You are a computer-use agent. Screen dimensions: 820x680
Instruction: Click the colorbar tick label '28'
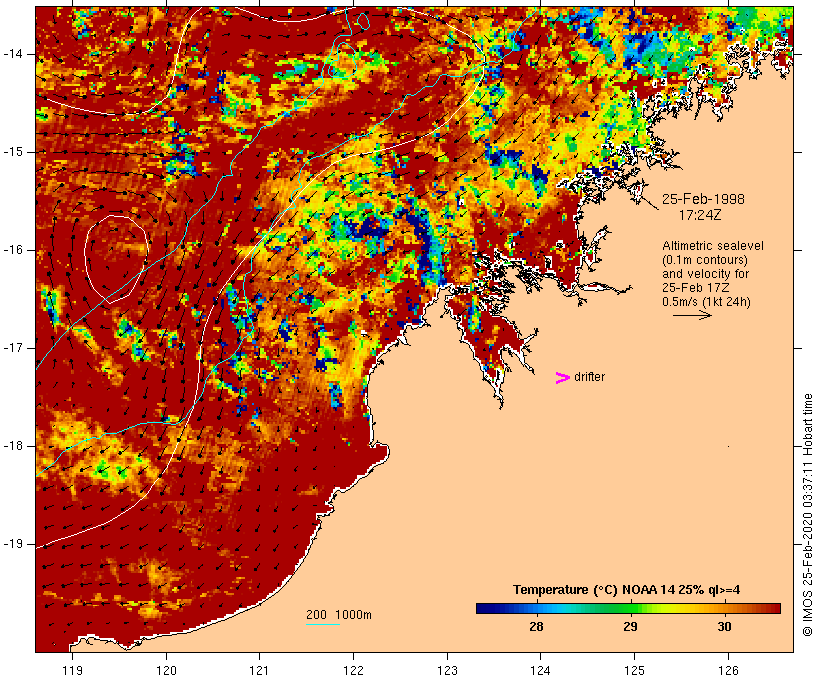537,626
